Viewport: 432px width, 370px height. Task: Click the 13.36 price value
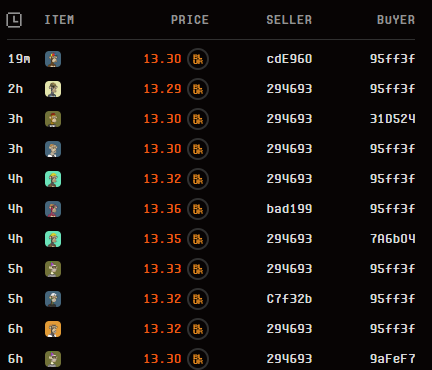tap(162, 209)
